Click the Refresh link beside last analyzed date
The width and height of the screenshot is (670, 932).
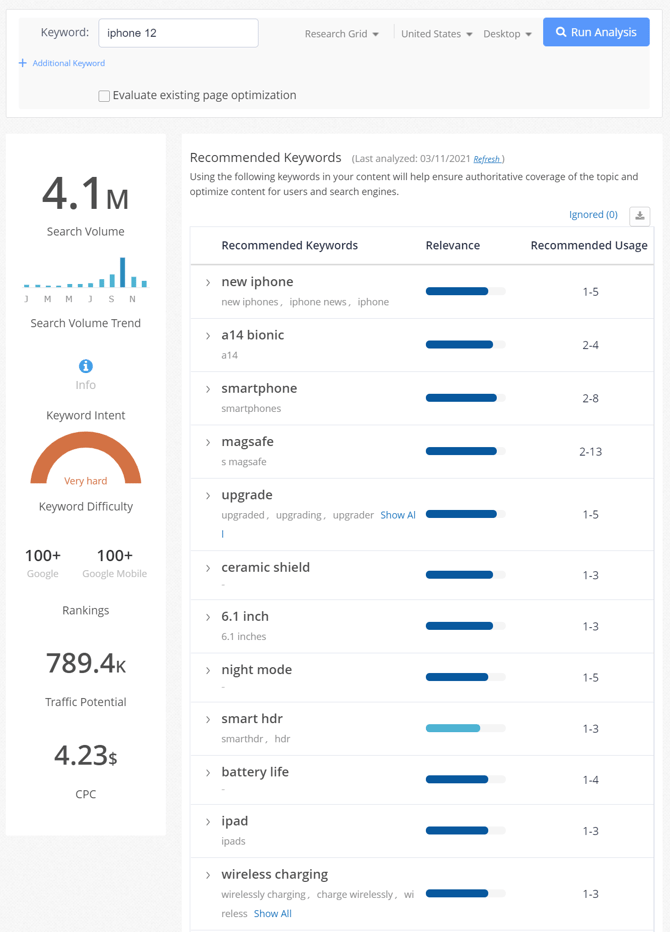pyautogui.click(x=487, y=159)
